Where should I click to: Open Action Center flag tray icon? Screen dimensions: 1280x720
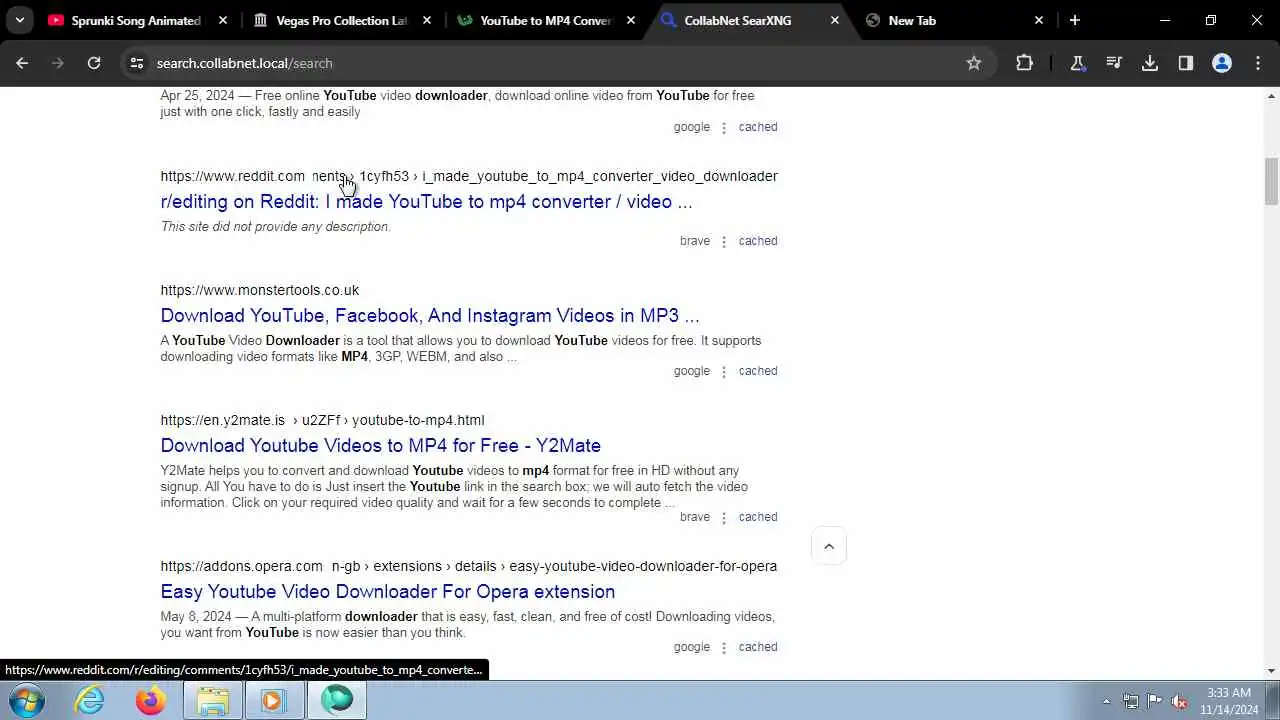1155,701
